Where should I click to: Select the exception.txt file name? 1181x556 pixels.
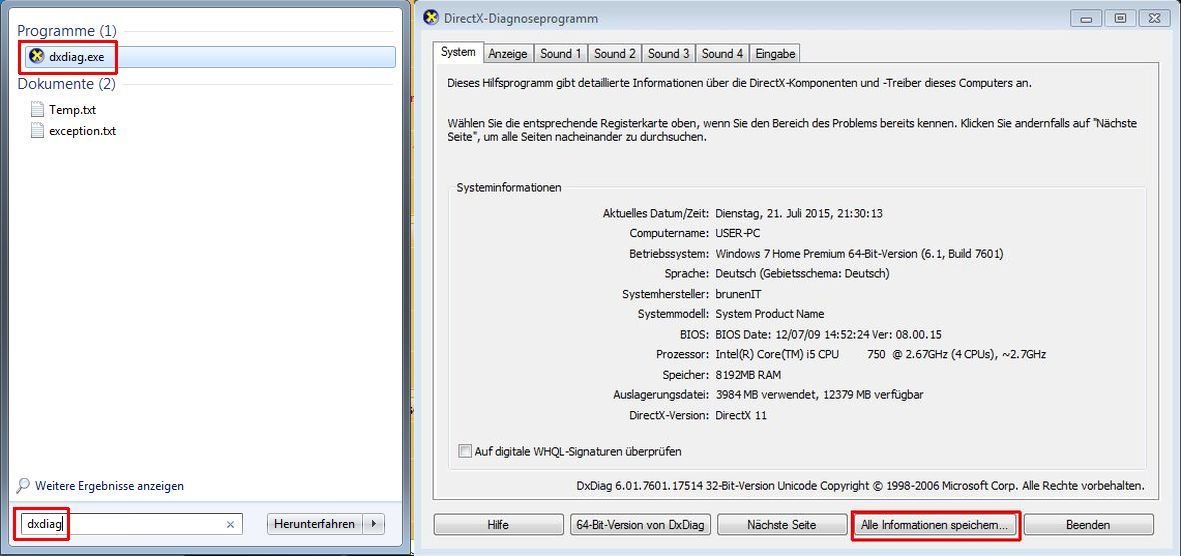click(x=83, y=131)
